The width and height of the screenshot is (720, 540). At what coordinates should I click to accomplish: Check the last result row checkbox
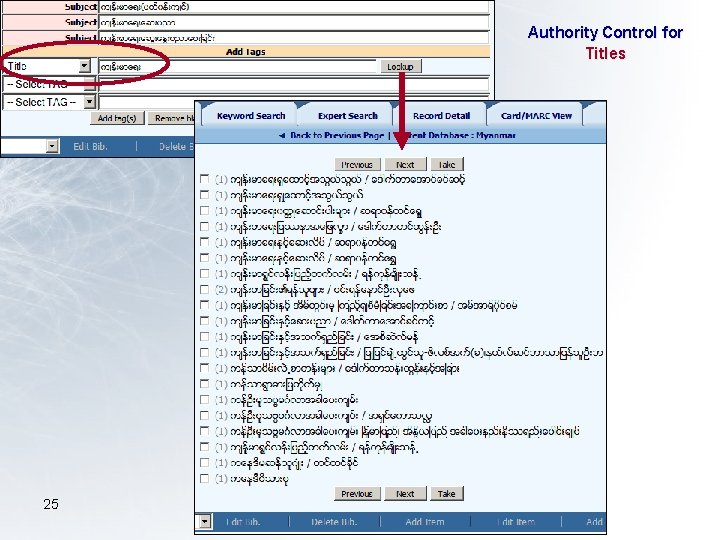click(x=205, y=478)
